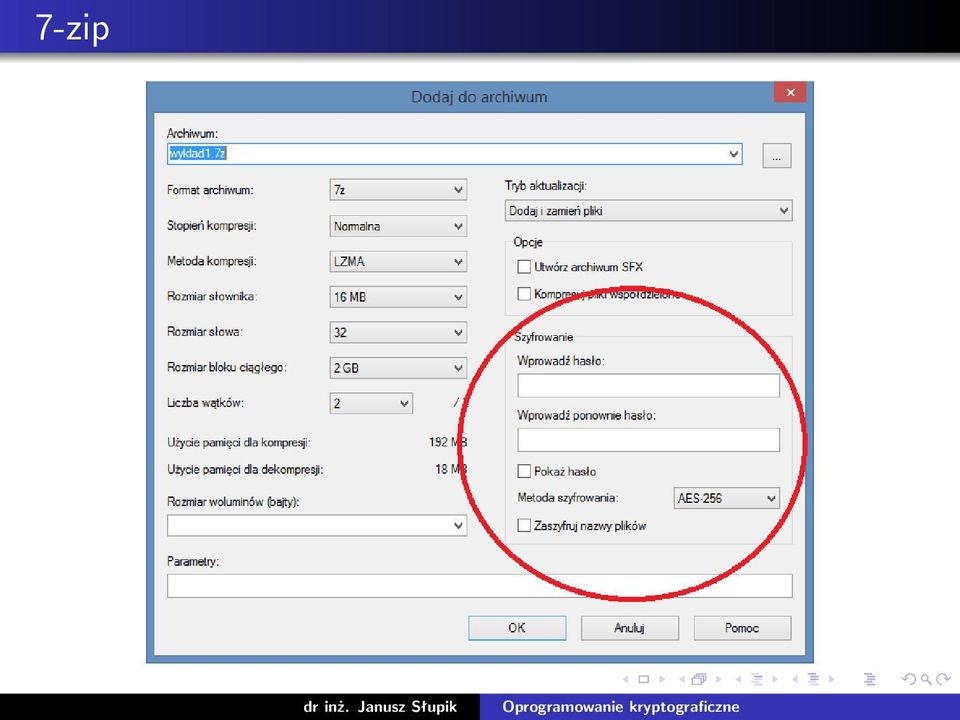
Task: Go to previous slide using Beamer left arrow
Action: pos(626,679)
